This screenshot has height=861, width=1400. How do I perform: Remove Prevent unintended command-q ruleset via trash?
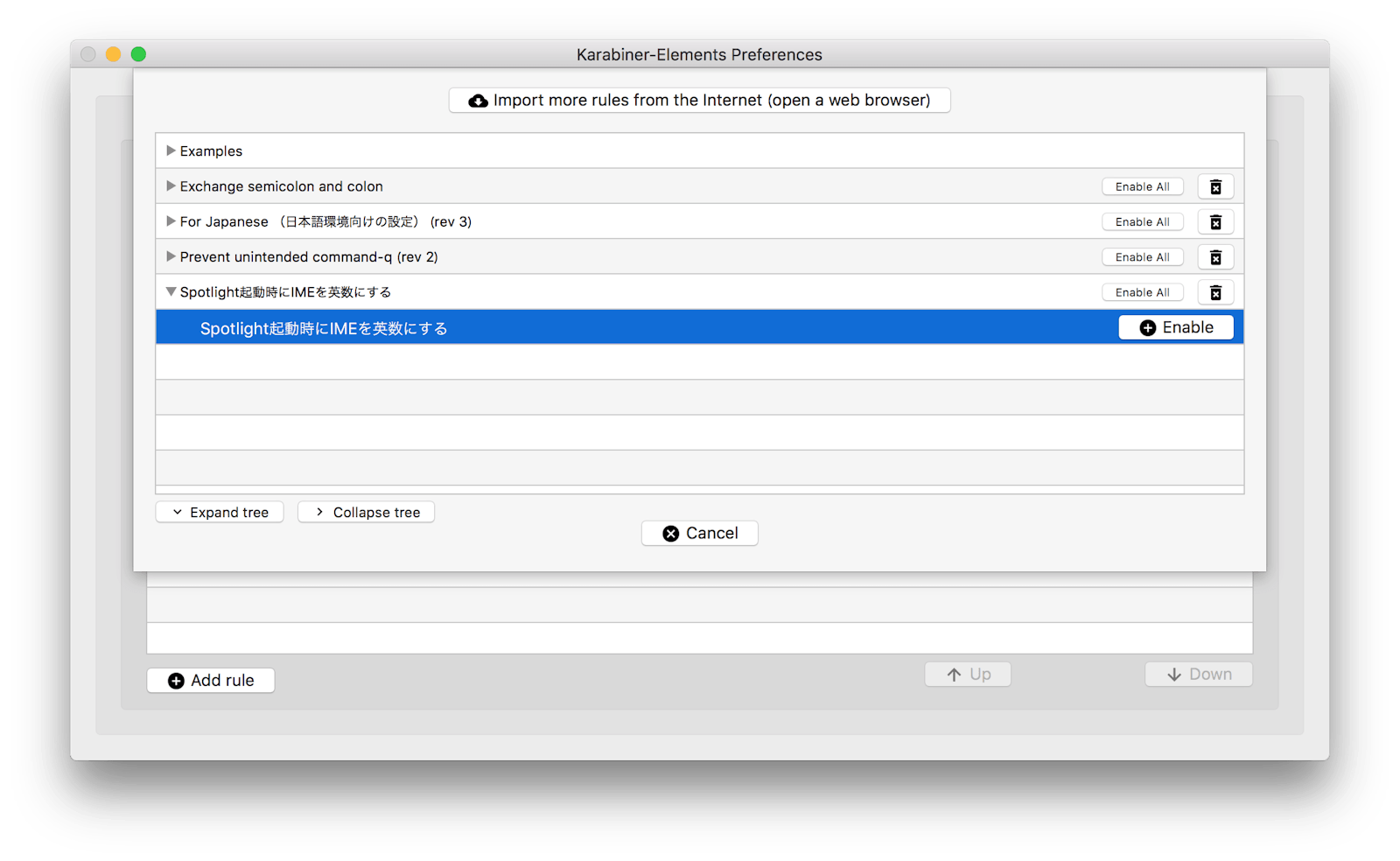coord(1215,257)
